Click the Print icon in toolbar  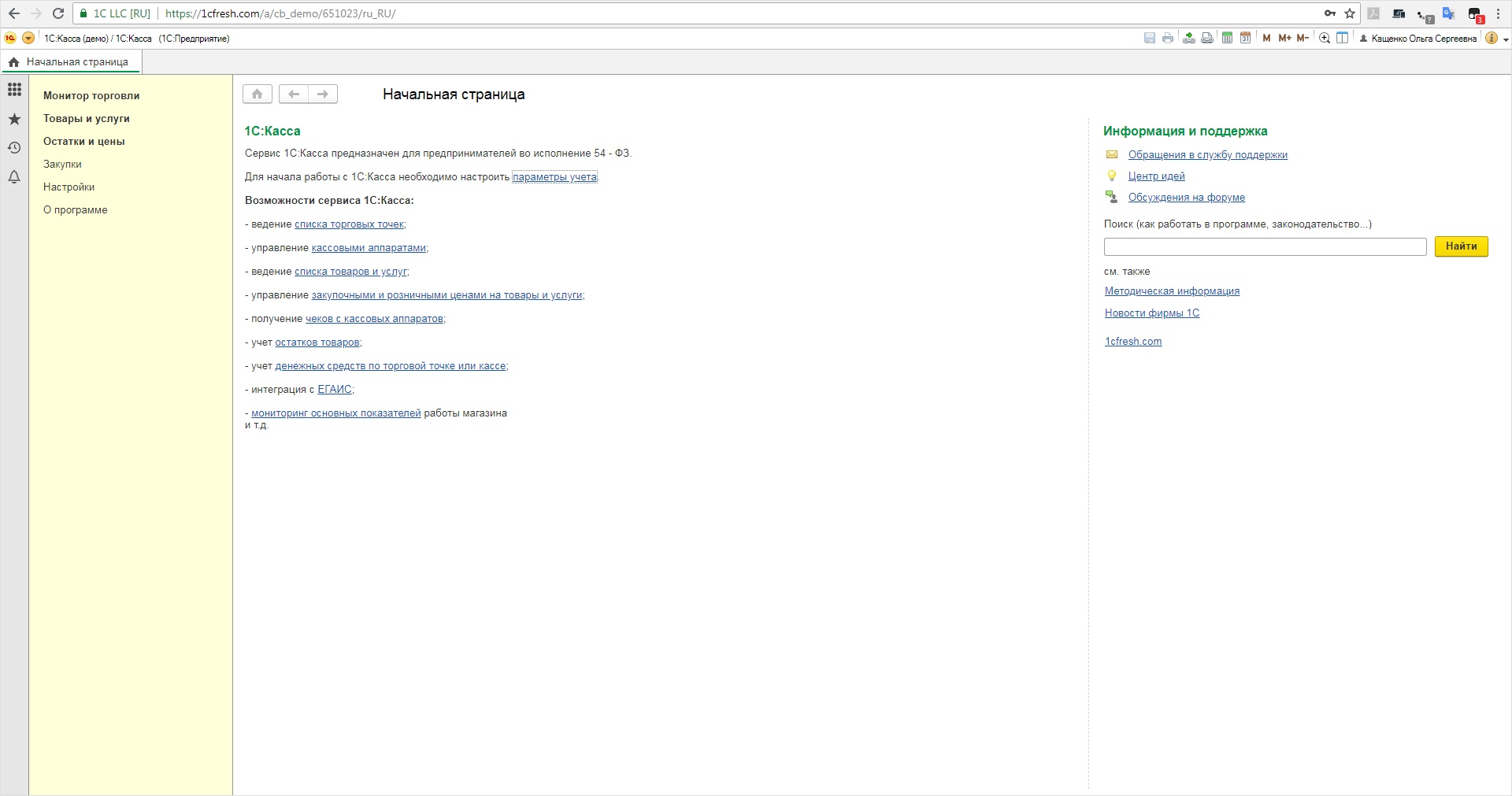1168,38
